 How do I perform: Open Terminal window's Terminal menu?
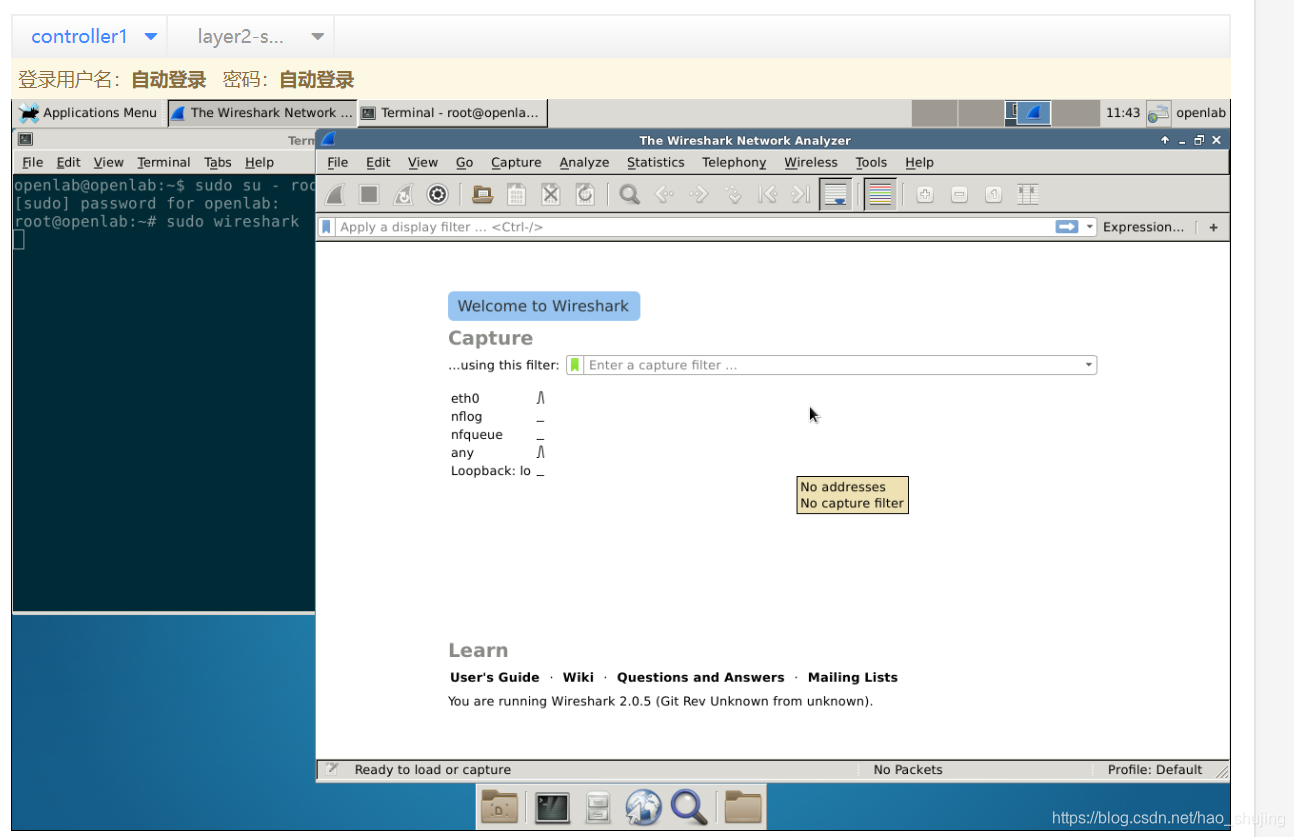[164, 162]
